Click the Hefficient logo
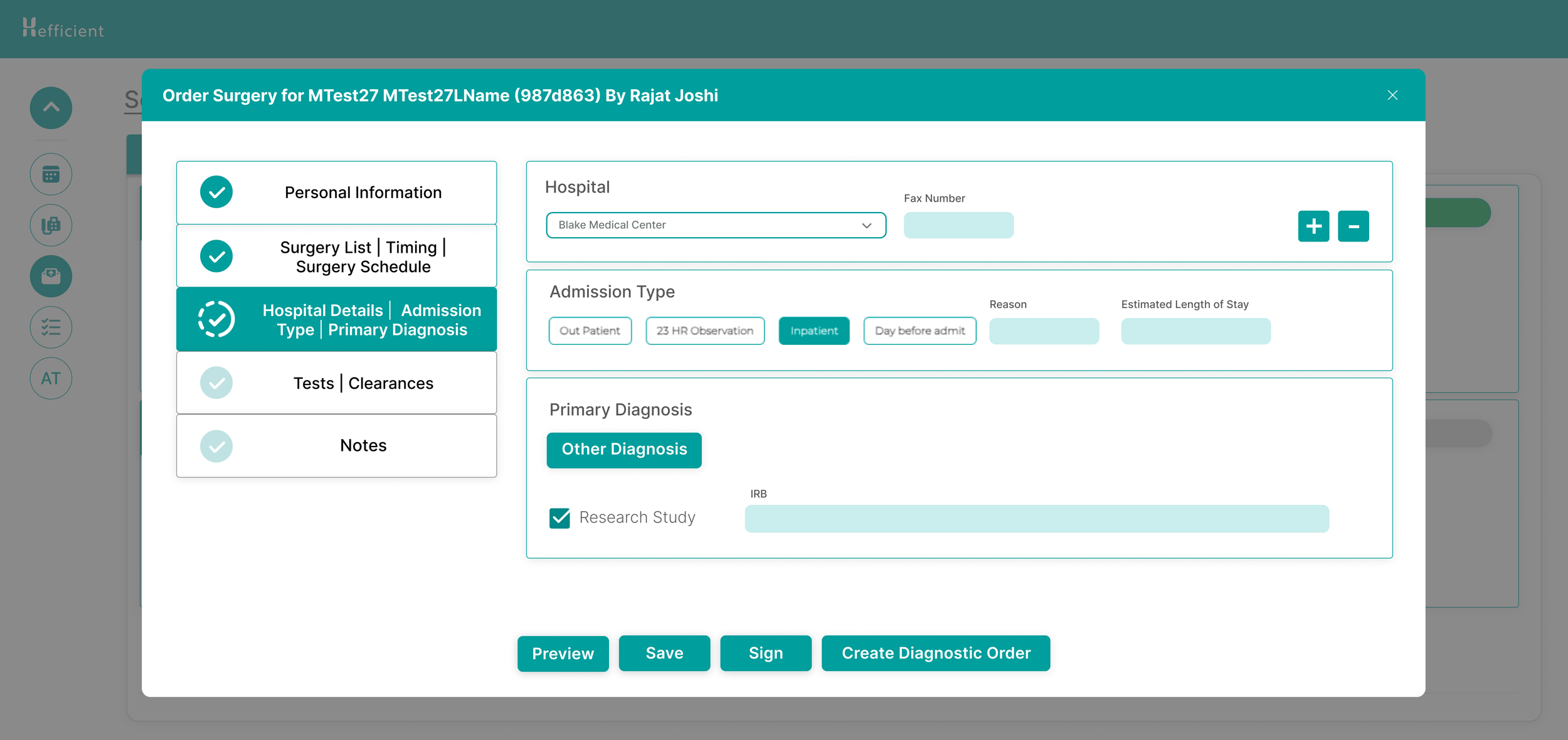Image resolution: width=1568 pixels, height=740 pixels. (x=63, y=28)
